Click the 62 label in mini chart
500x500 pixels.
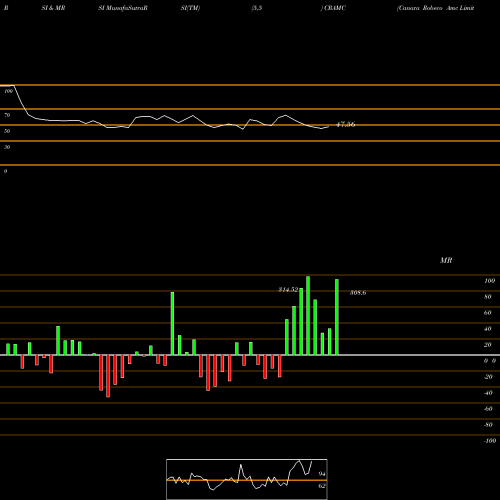click(x=322, y=486)
